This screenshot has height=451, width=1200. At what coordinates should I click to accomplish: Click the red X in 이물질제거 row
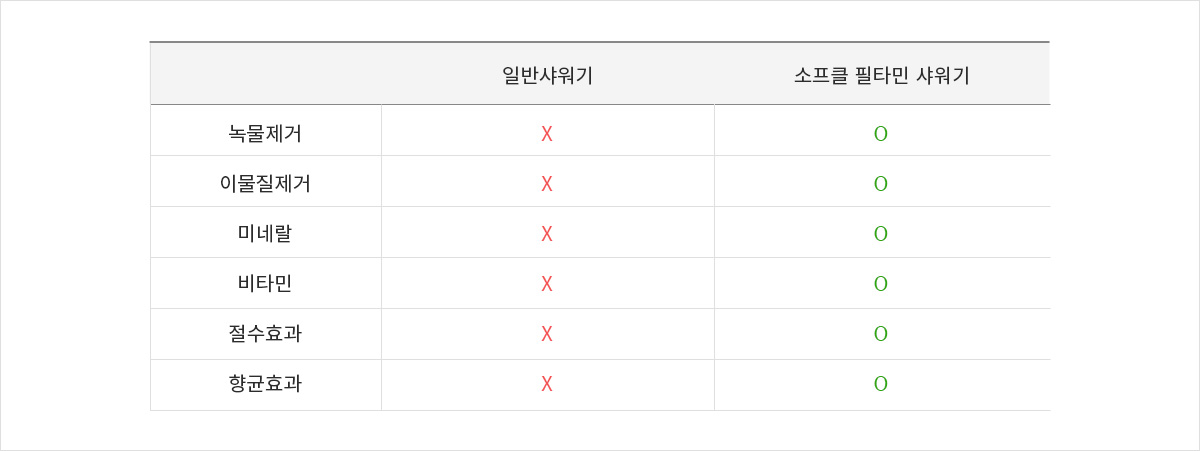coord(547,184)
